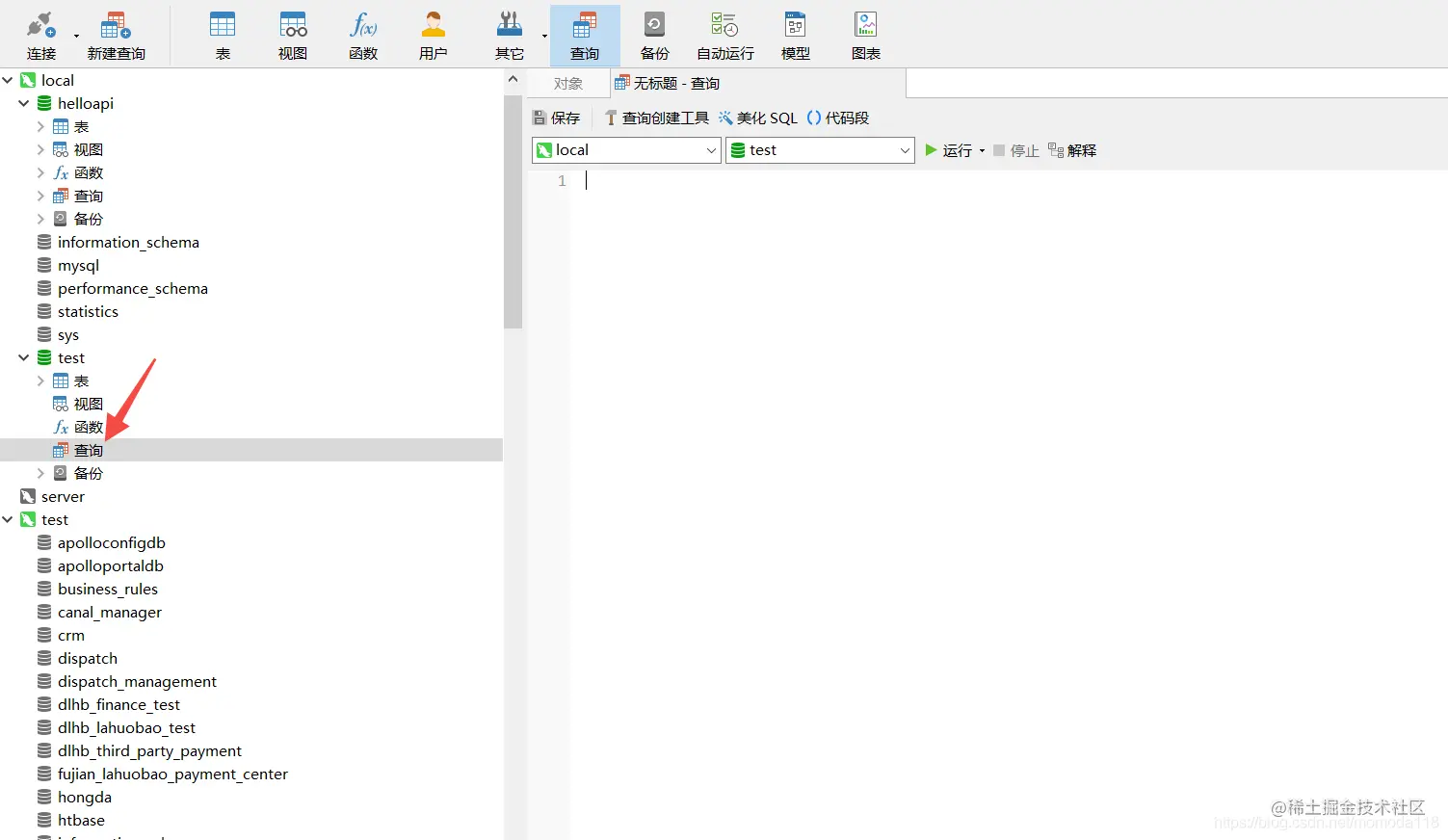Select the performance_schema database
The image size is (1448, 840).
tap(122, 288)
